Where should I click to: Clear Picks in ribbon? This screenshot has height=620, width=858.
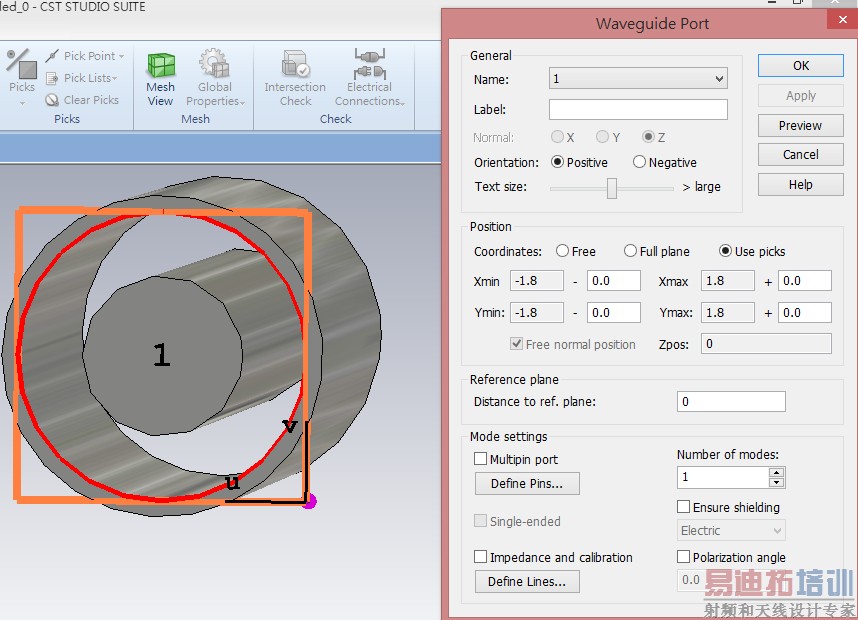[82, 100]
